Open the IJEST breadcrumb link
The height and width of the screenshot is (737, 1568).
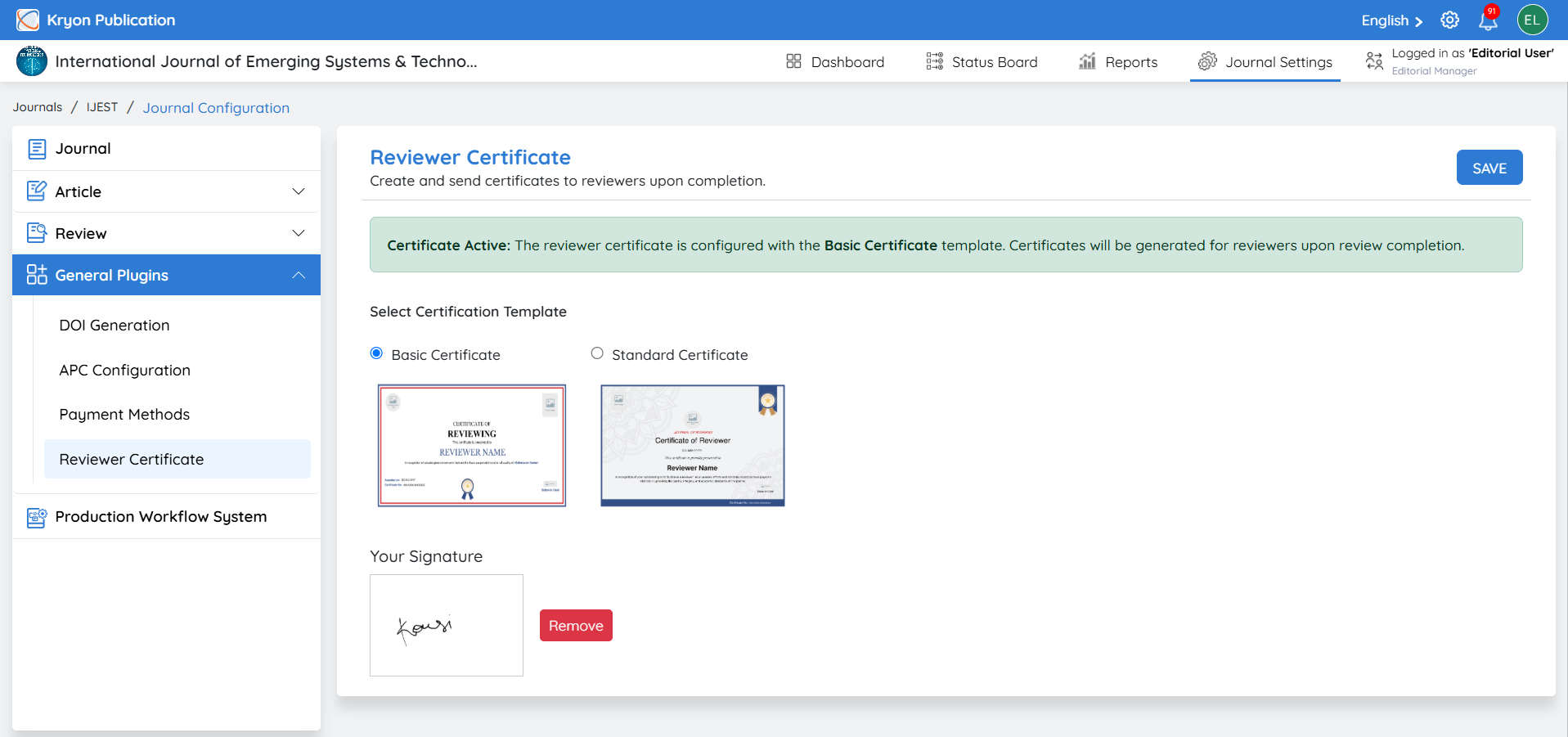point(102,107)
